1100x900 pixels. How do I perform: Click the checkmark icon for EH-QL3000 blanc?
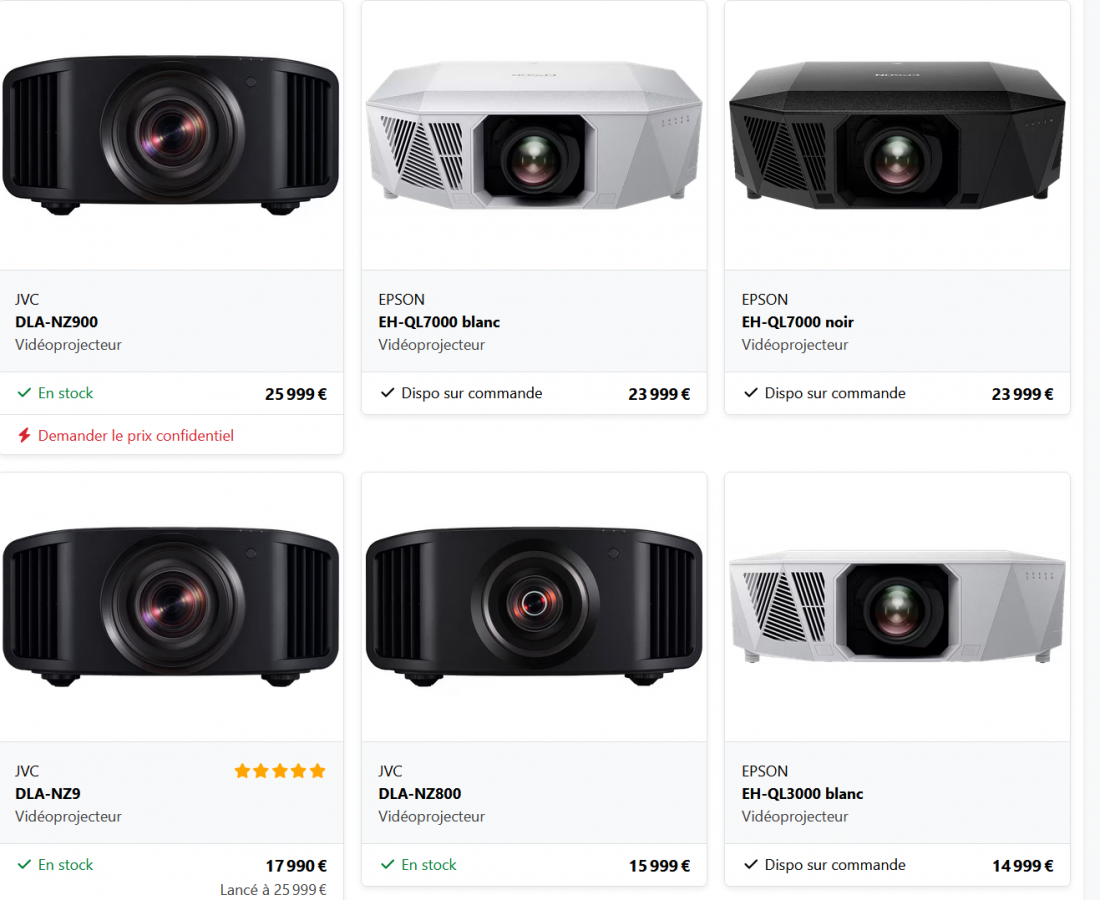coord(751,865)
